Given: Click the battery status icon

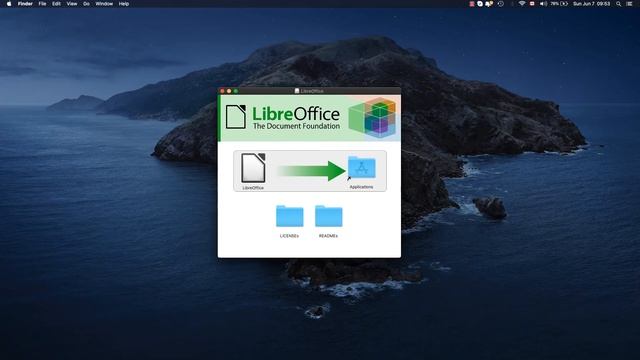Looking at the screenshot, I should (x=564, y=4).
